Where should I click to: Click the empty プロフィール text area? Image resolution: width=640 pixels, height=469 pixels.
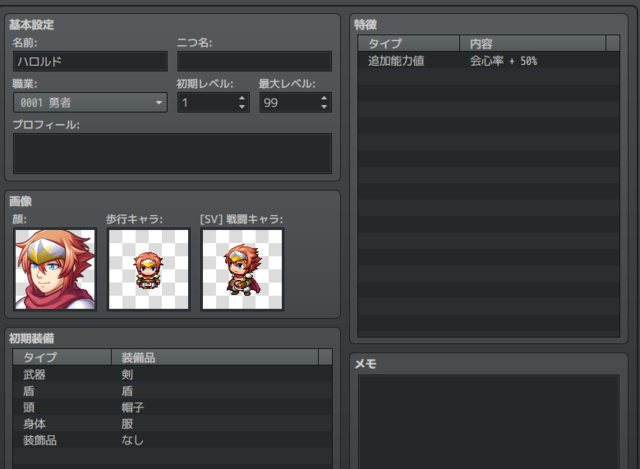coord(172,153)
